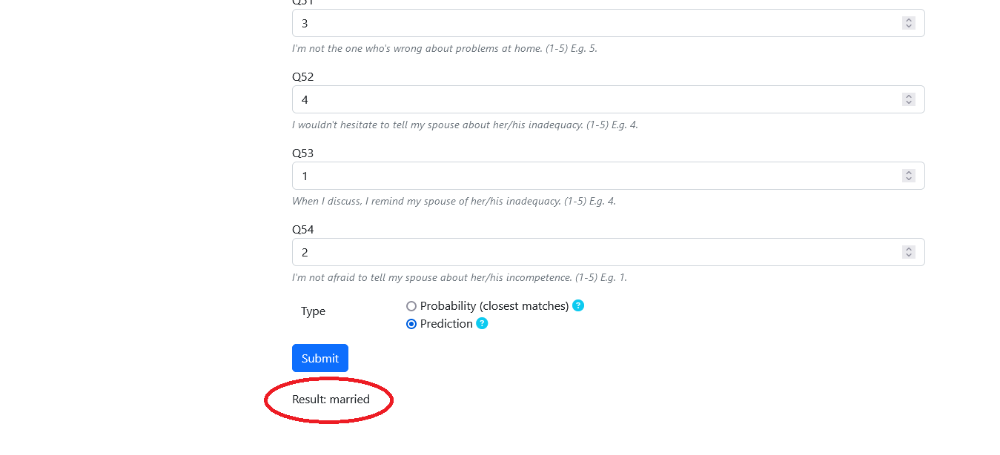Click the Q52 input field containing 4
This screenshot has width=1000, height=455.
pyautogui.click(x=608, y=100)
